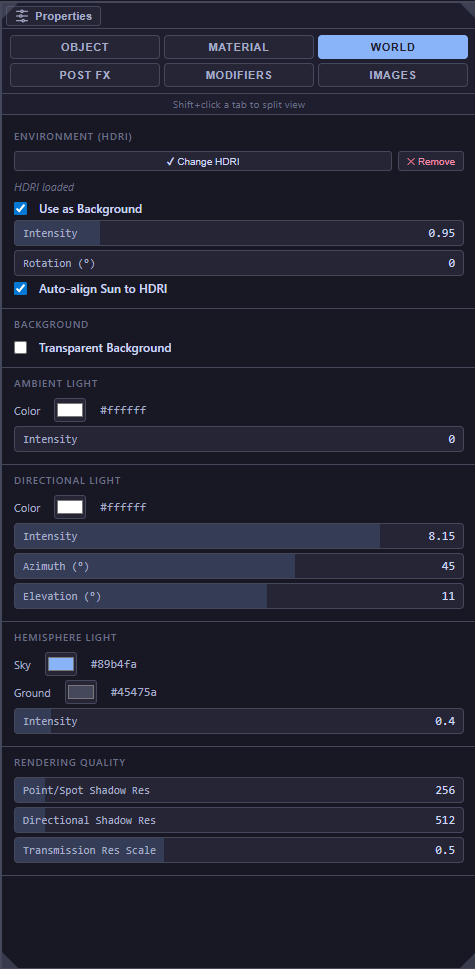Adjust the Hemisphere Light Intensity slider
This screenshot has width=475, height=969.
click(x=238, y=721)
